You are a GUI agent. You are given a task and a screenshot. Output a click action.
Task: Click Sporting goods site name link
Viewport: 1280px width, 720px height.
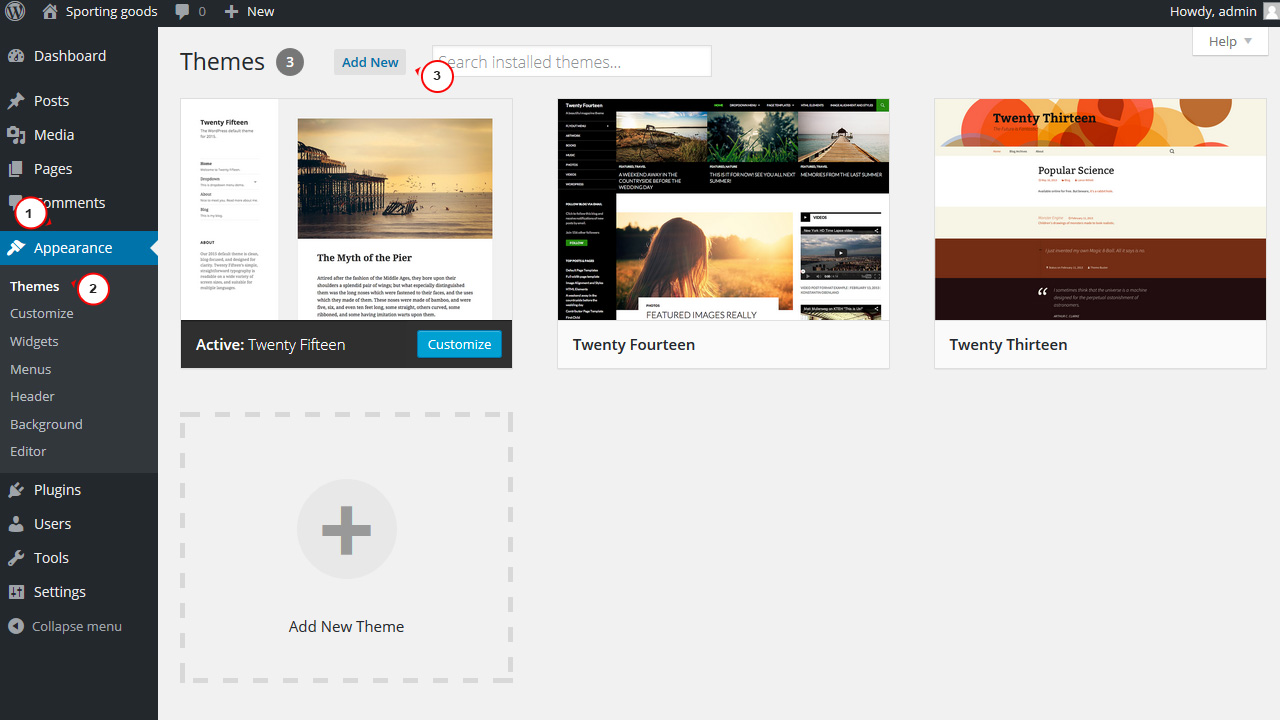(111, 12)
